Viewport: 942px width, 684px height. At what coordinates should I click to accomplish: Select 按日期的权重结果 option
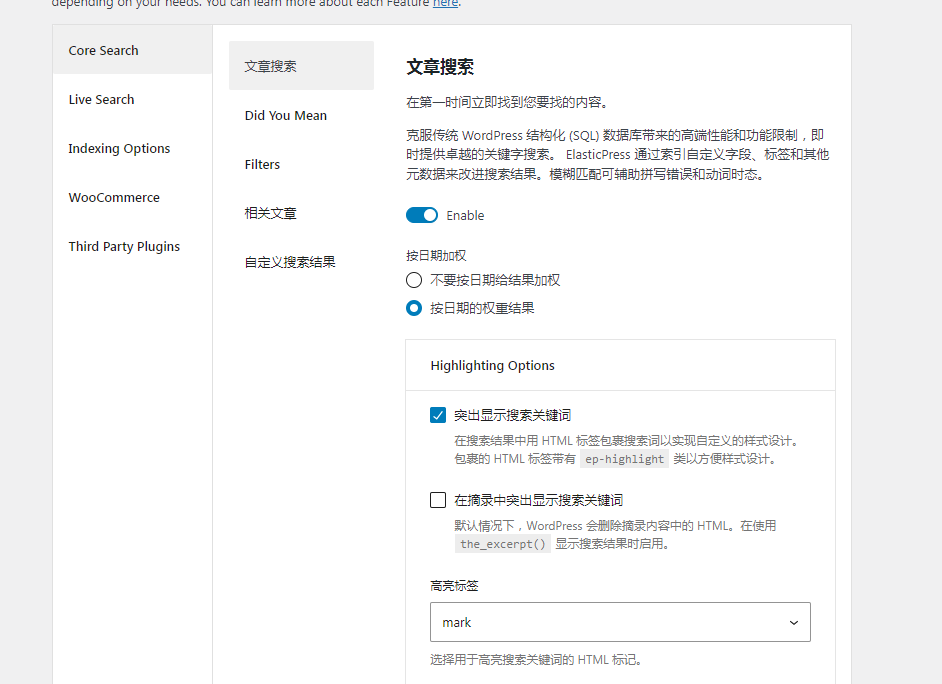click(x=414, y=308)
